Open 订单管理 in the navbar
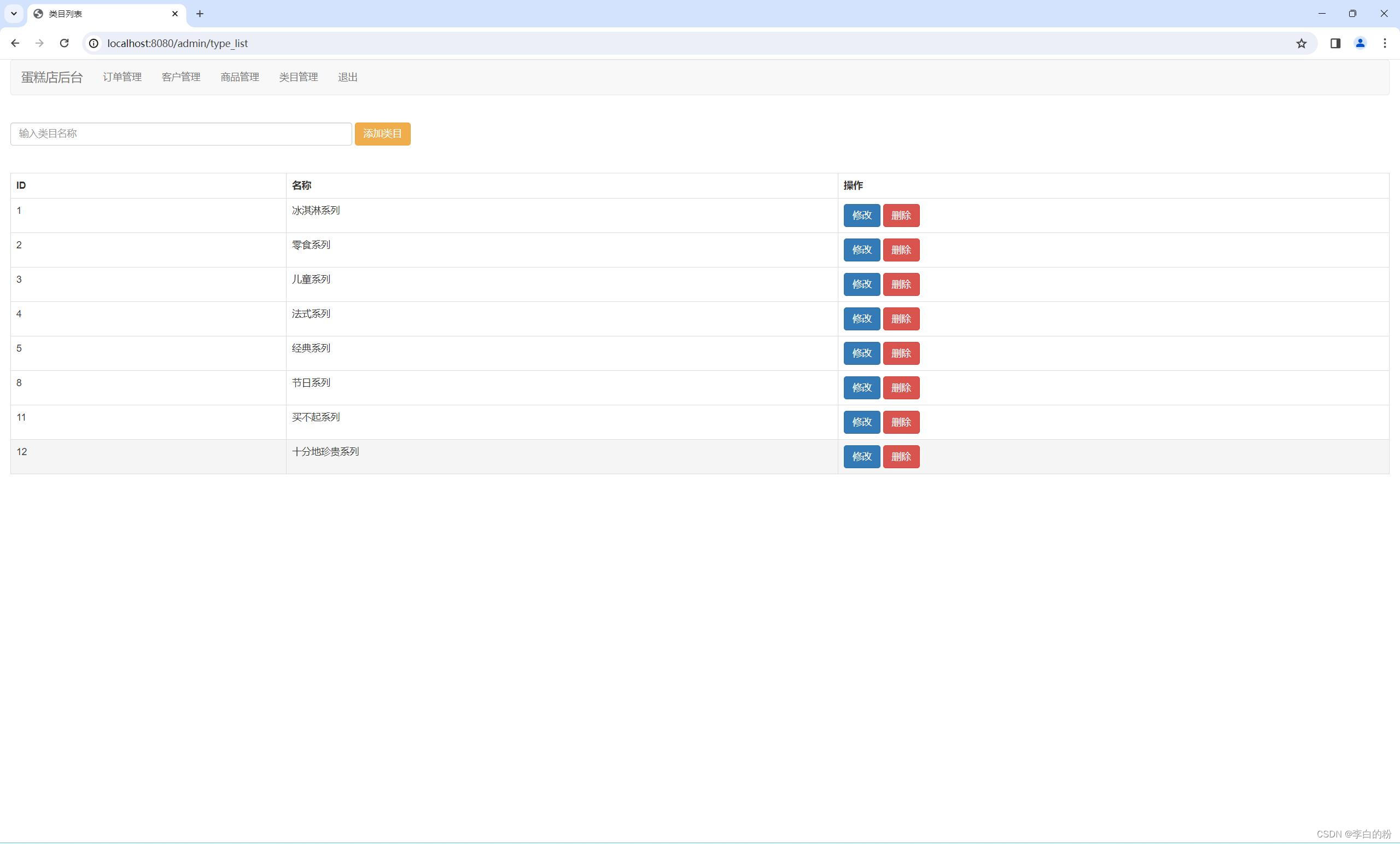Screen dimensions: 1400x844 [122, 77]
